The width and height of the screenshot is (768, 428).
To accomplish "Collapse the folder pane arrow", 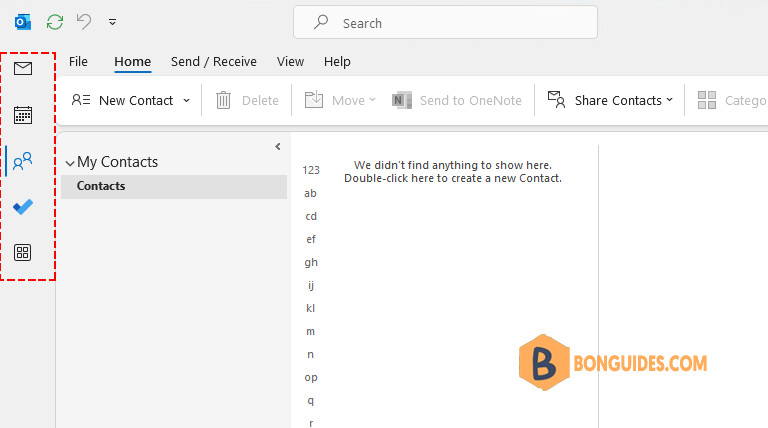I will point(278,146).
